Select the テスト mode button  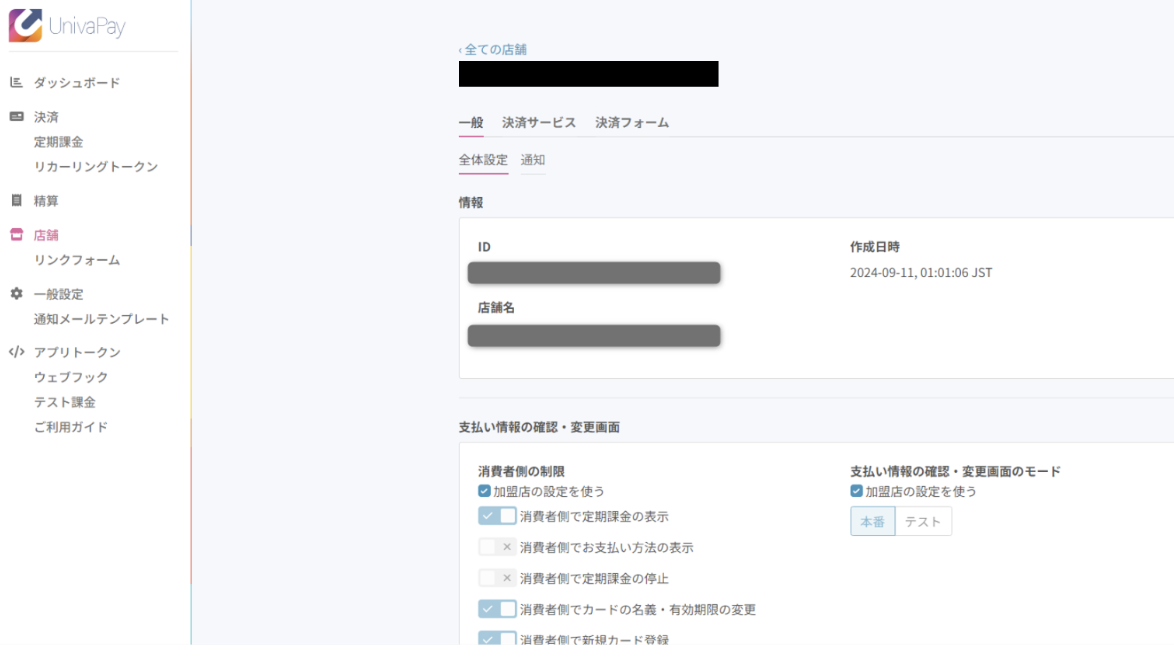tap(922, 521)
